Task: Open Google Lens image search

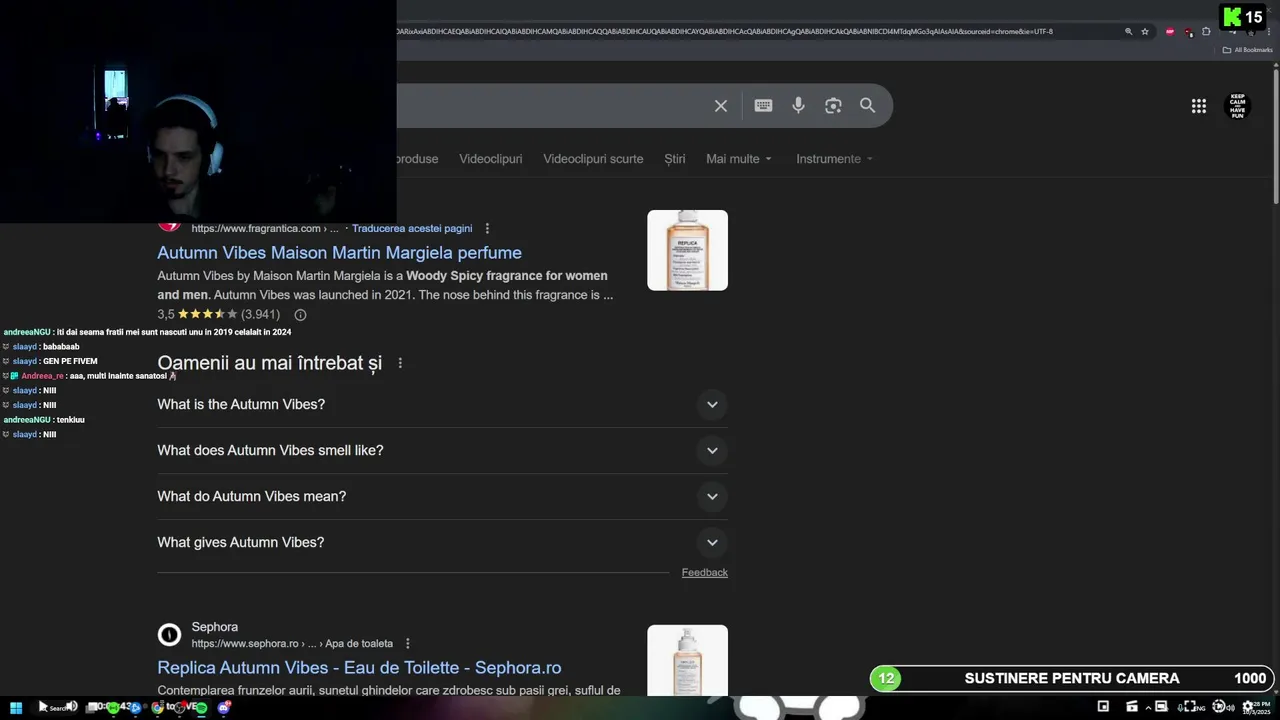Action: coord(833,106)
